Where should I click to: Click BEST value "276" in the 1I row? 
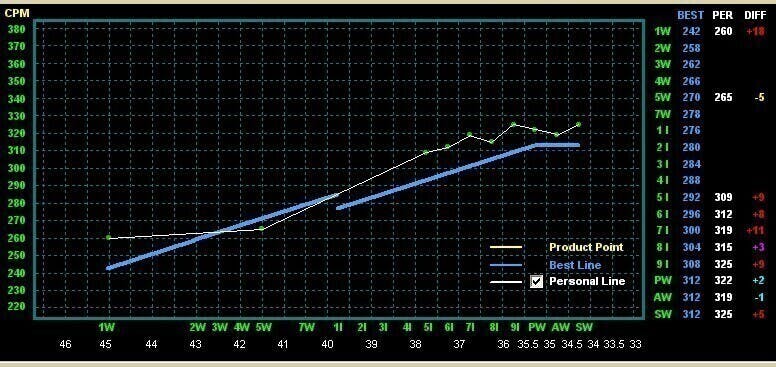[x=691, y=131]
